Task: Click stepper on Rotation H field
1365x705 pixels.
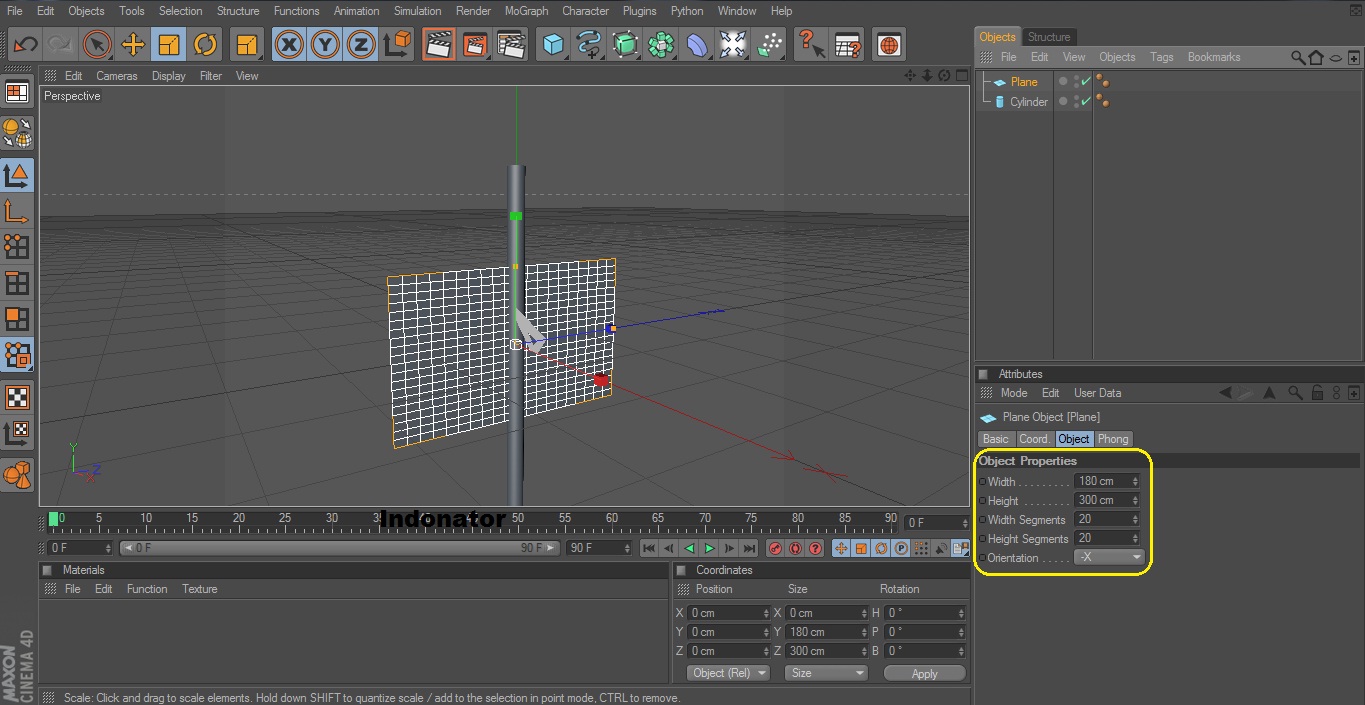Action: (961, 613)
